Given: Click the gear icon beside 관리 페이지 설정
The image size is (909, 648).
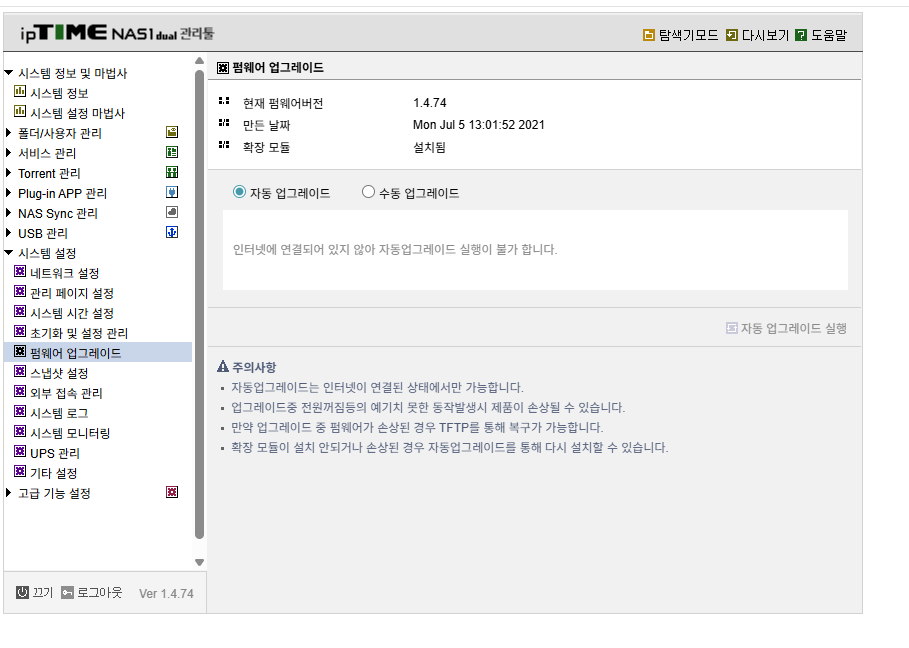Looking at the screenshot, I should click(x=20, y=292).
